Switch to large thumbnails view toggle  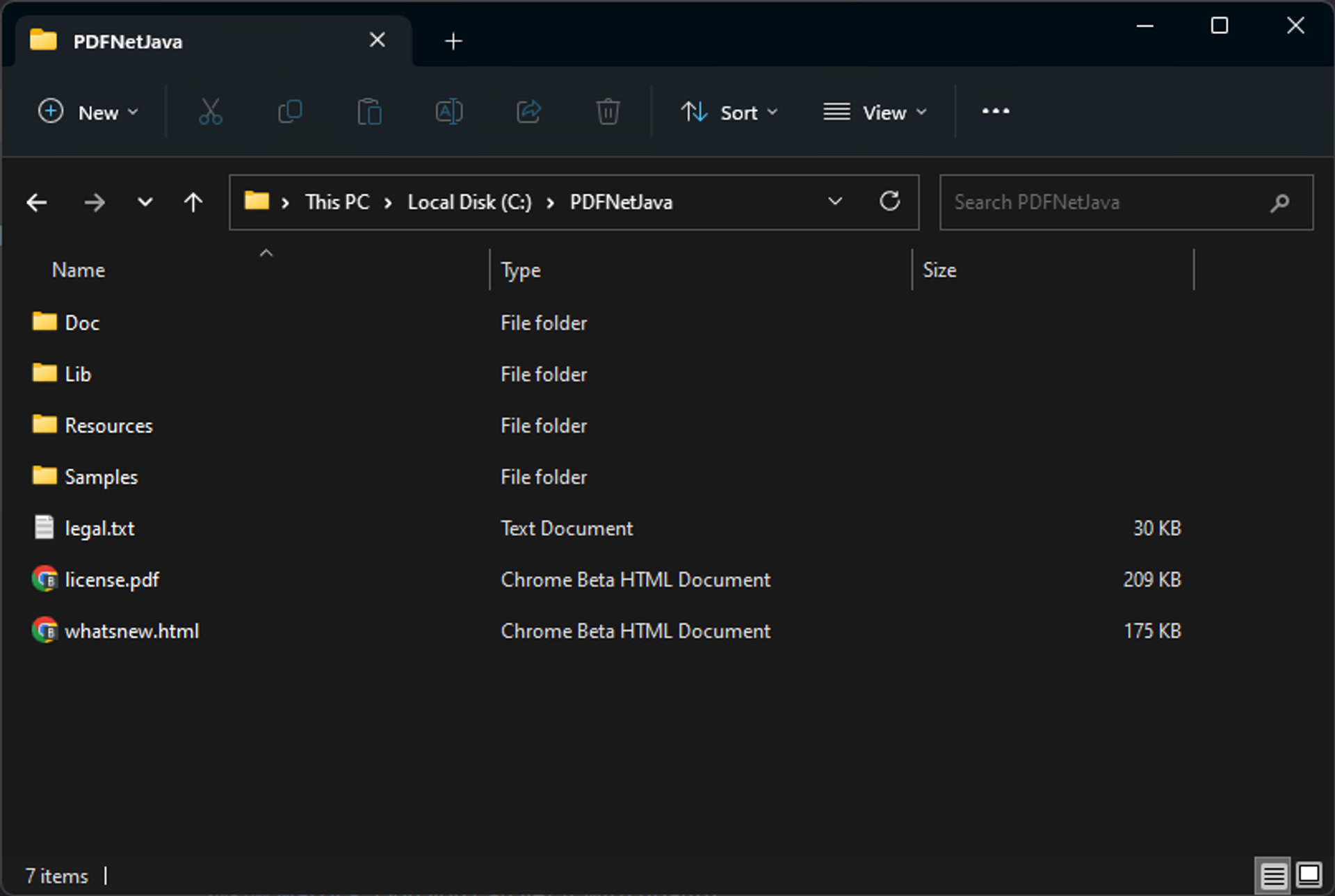pos(1309,875)
